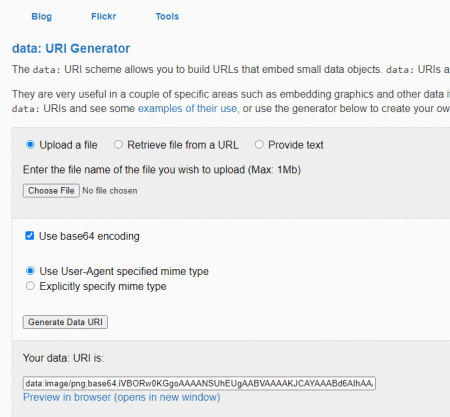Image resolution: width=450 pixels, height=417 pixels.
Task: Click the Generate Data URI button
Action: click(x=65, y=322)
